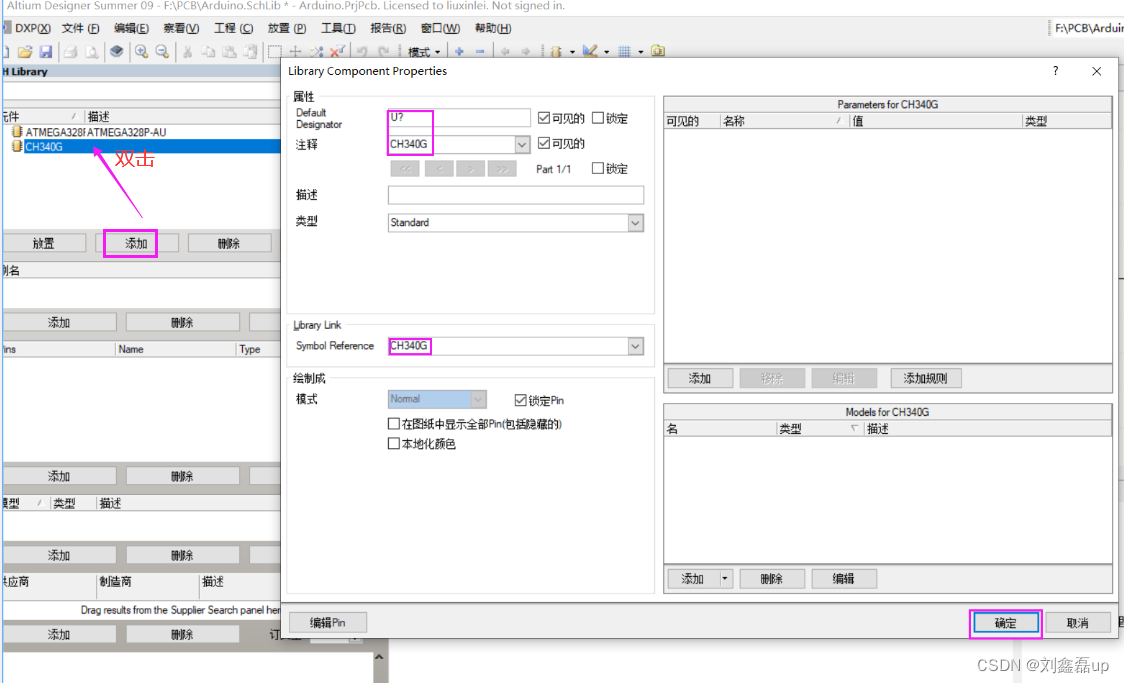Click the grid icon in the toolbar
Viewport: 1124px width, 683px height.
pyautogui.click(x=624, y=52)
